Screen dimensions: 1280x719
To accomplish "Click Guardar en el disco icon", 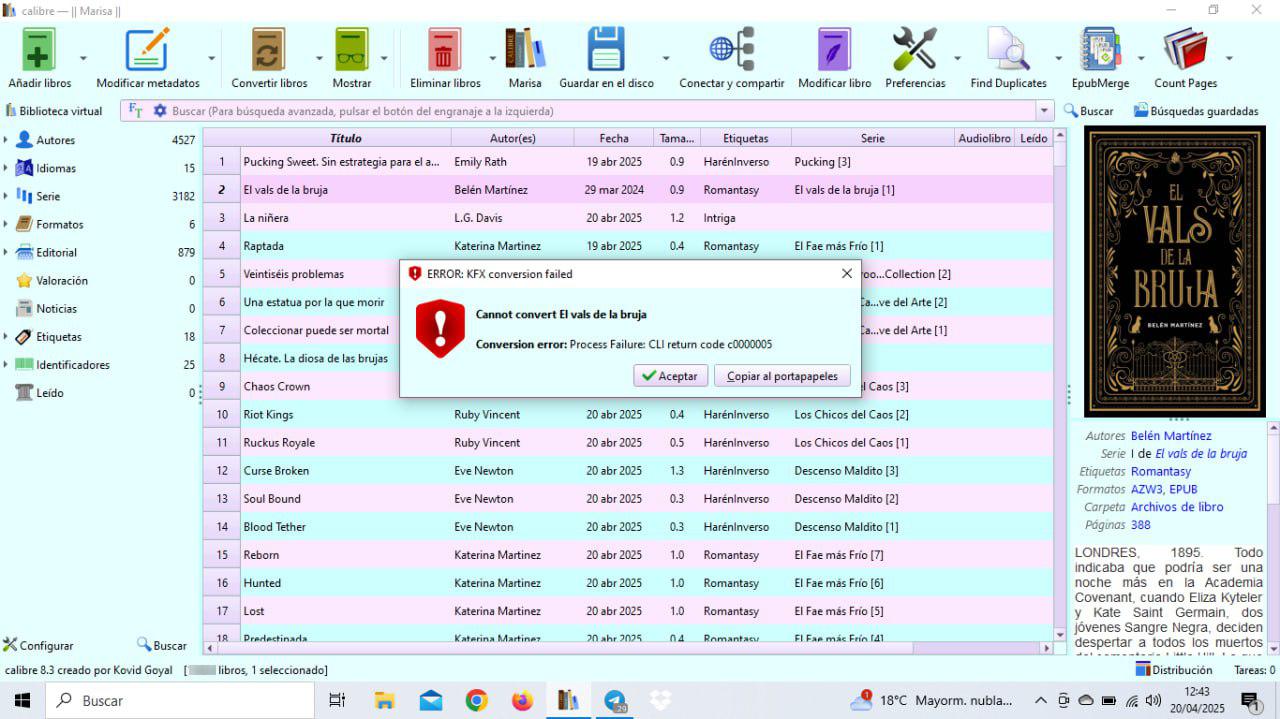I will point(606,49).
